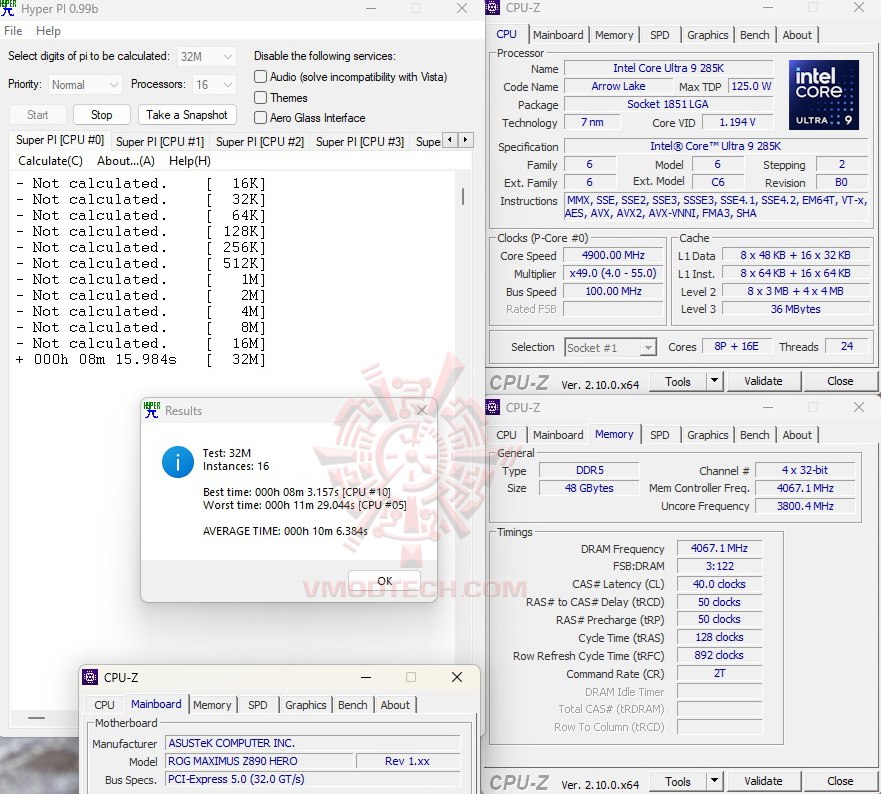Image resolution: width=881 pixels, height=794 pixels.
Task: Click the CPU-Z icon in Mainboard window title
Action: point(90,677)
